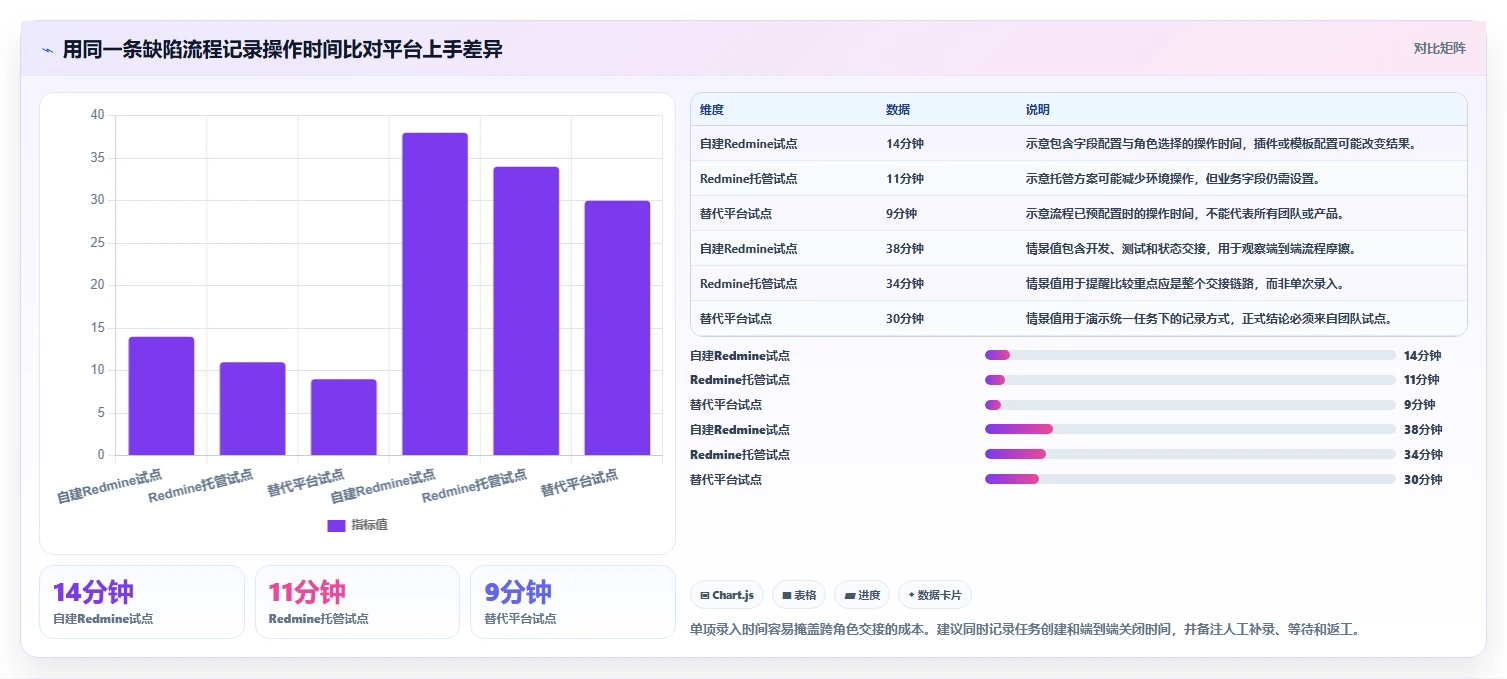1507x679 pixels.
Task: Open the 9分钟 替代平台试点 data card
Action: pos(573,602)
